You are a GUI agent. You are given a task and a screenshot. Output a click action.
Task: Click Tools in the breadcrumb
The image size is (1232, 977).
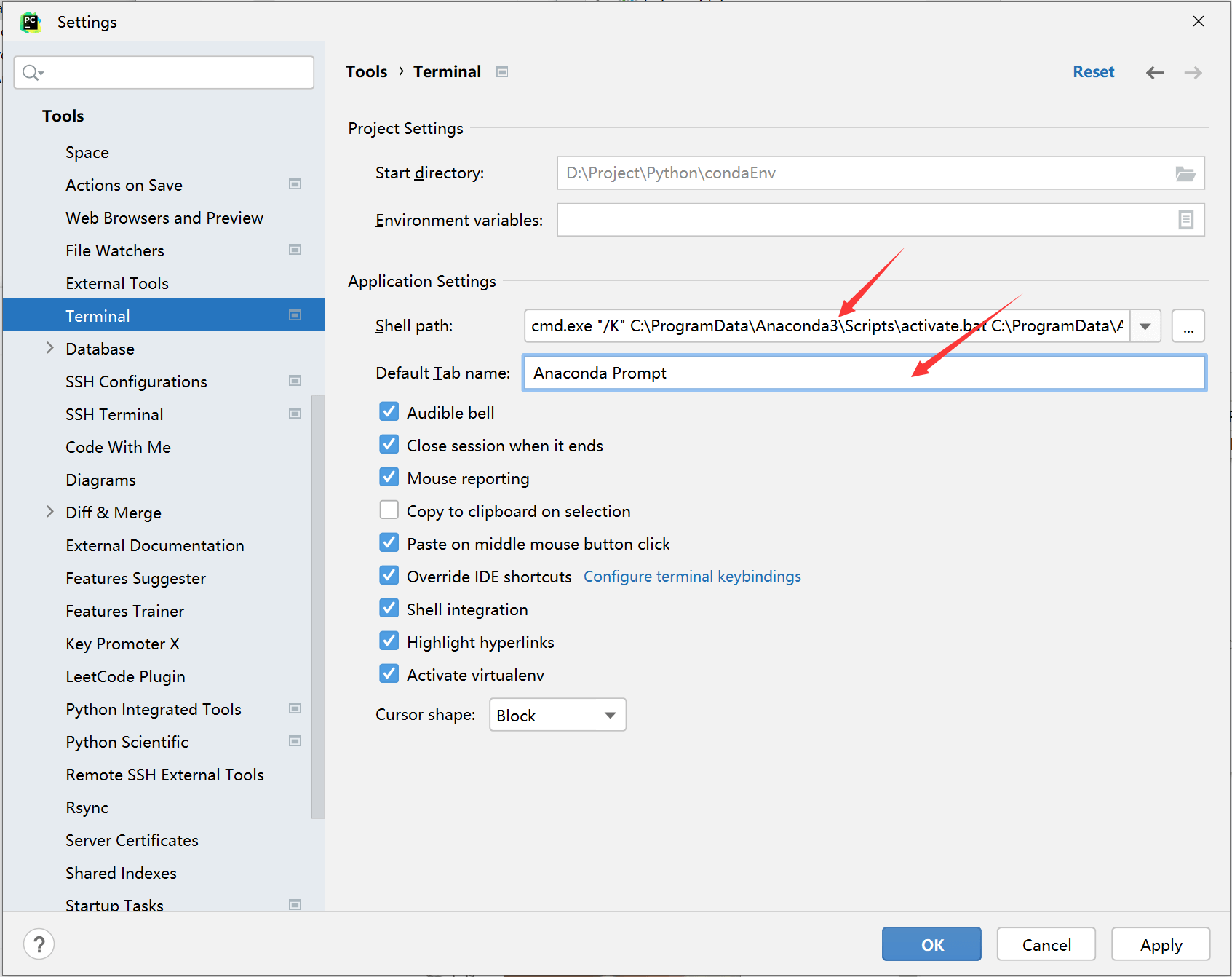[x=366, y=71]
